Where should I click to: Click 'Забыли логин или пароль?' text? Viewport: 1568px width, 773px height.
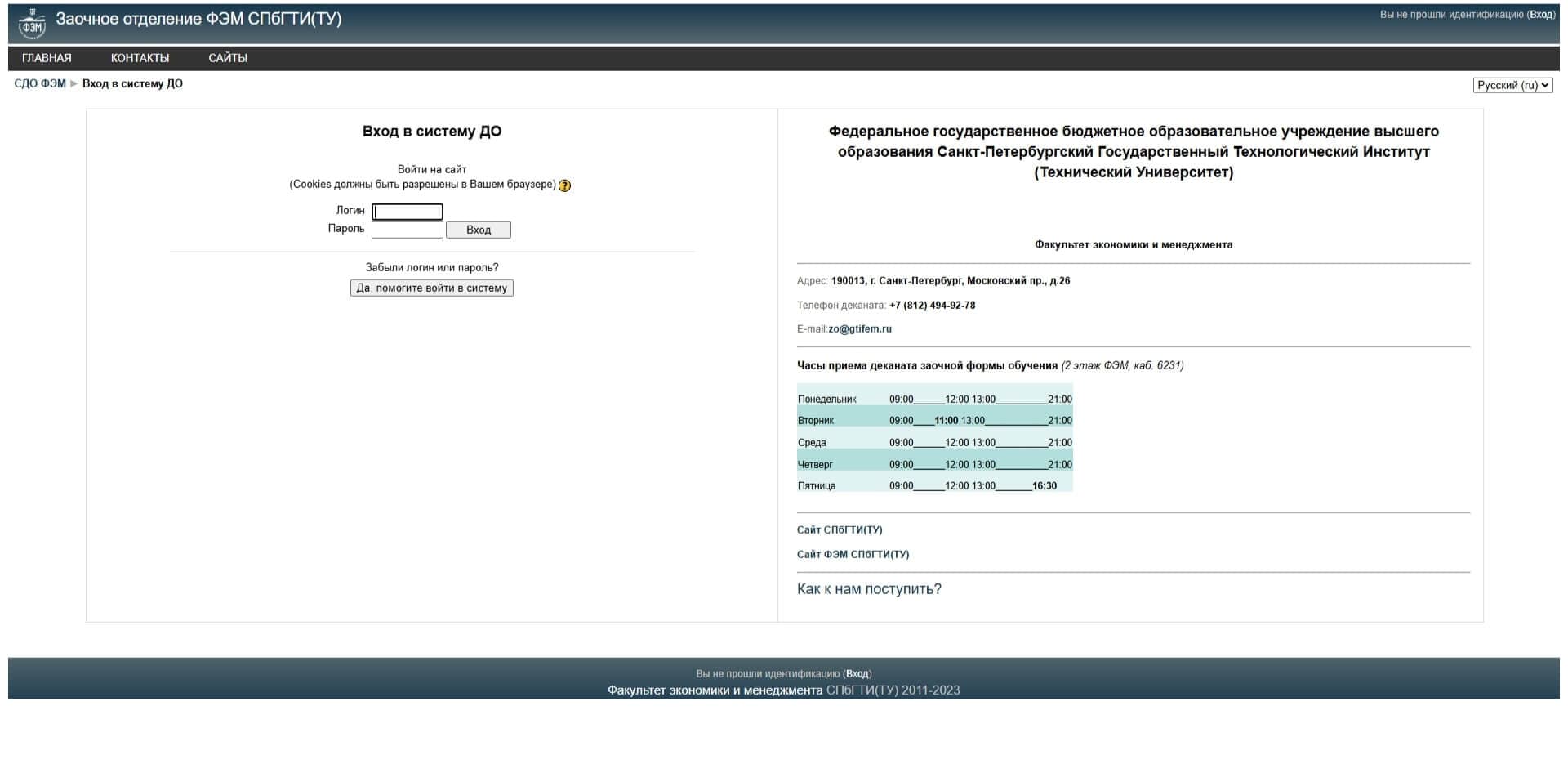(432, 268)
